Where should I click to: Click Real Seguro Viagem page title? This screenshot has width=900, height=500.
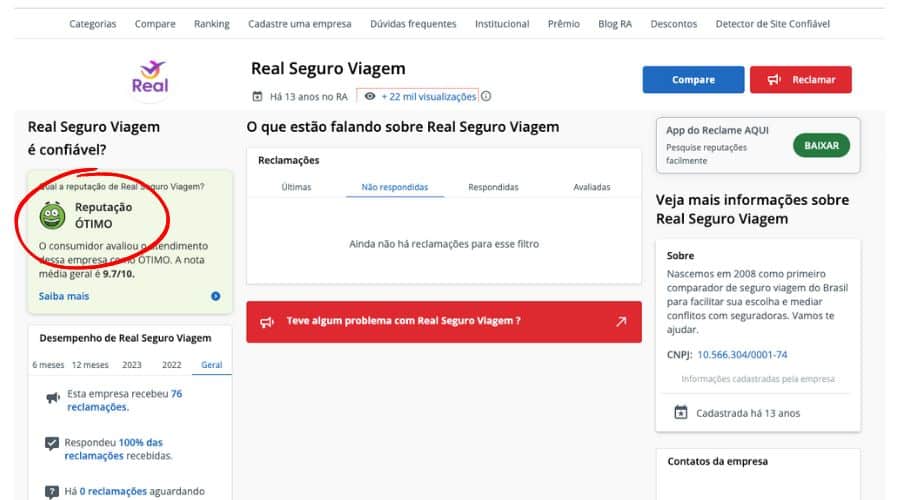pyautogui.click(x=328, y=68)
